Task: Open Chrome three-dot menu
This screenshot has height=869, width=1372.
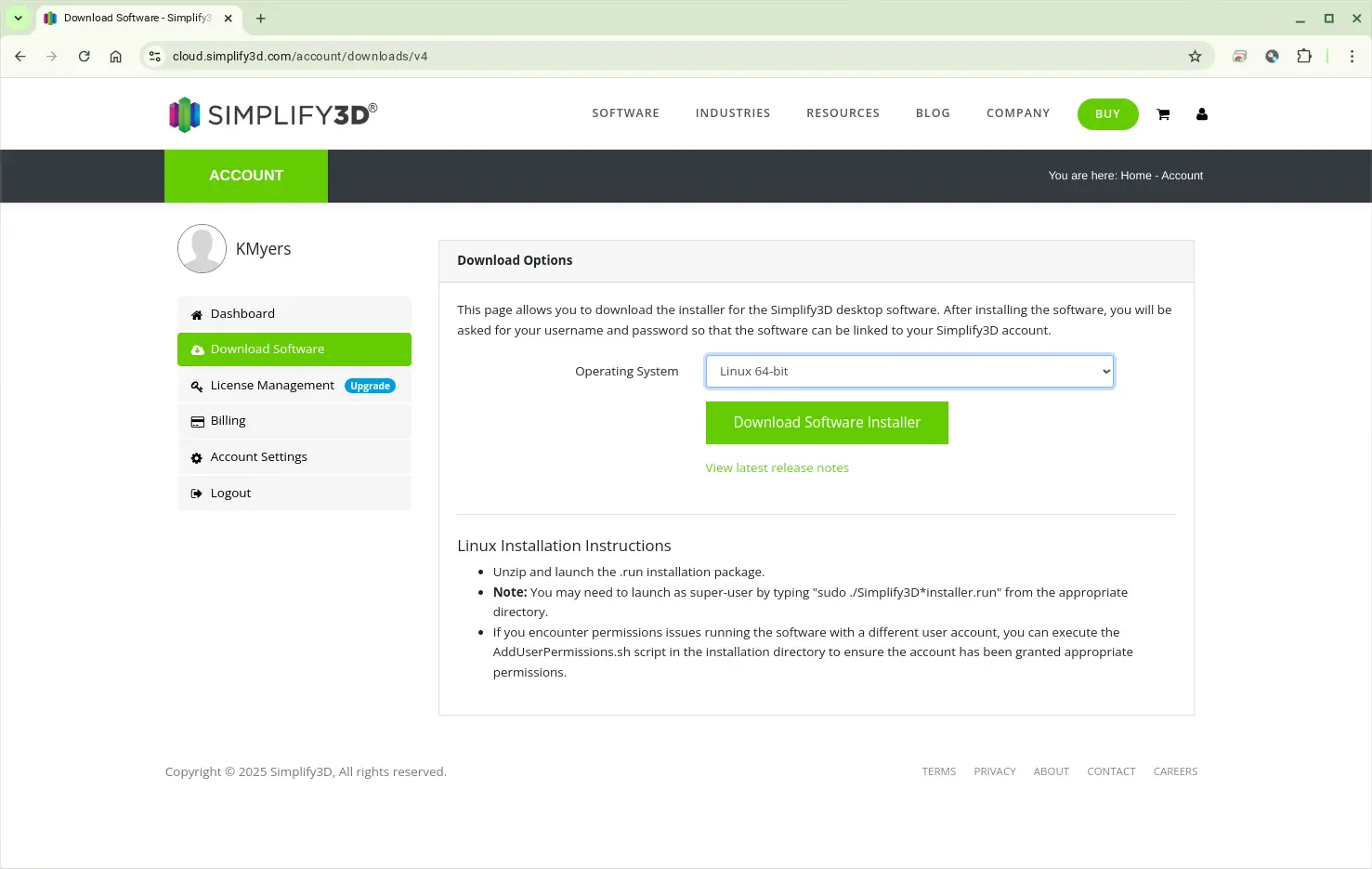Action: pyautogui.click(x=1351, y=57)
